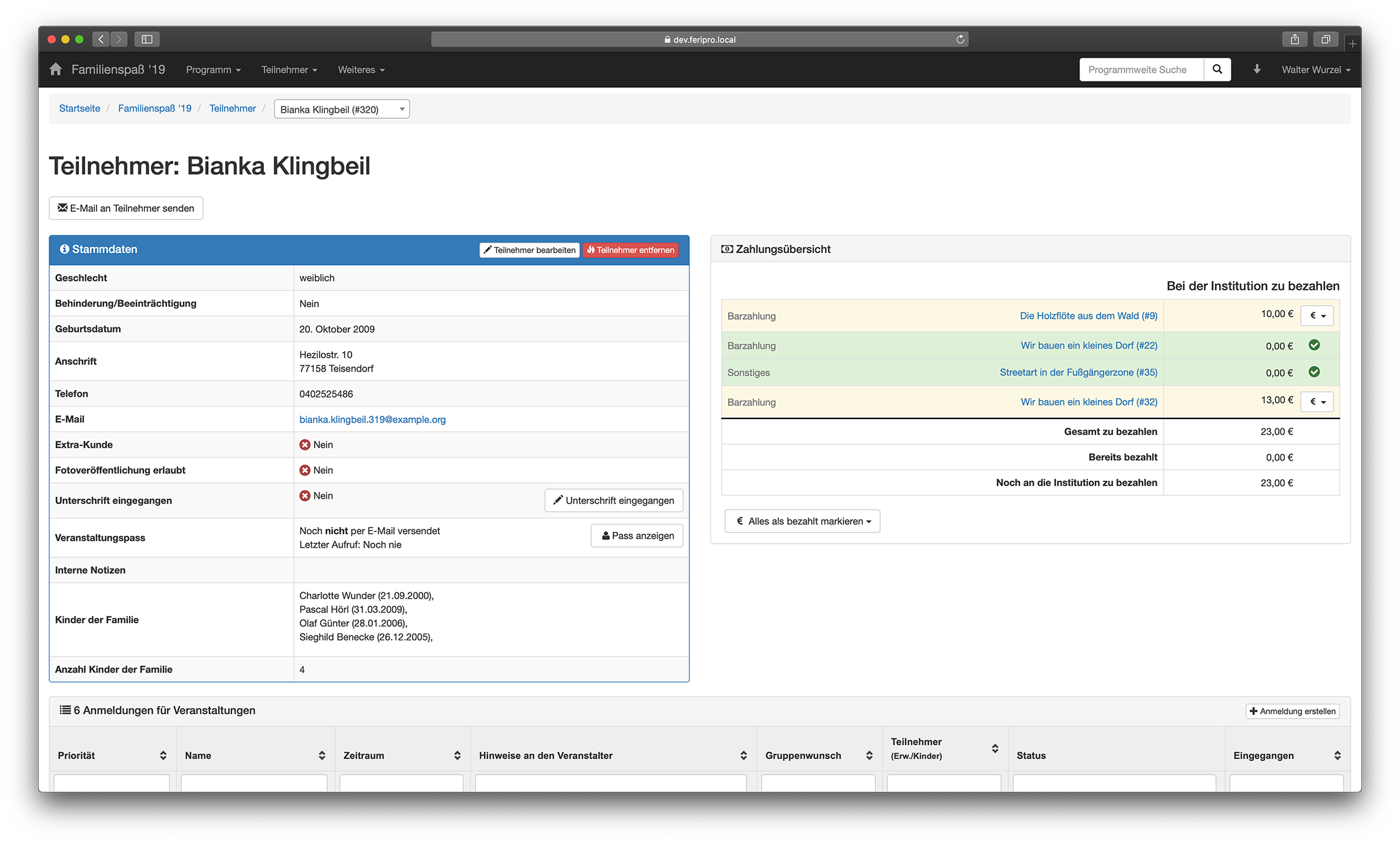1400x843 pixels.
Task: Click the search magnifier icon
Action: tap(1217, 69)
